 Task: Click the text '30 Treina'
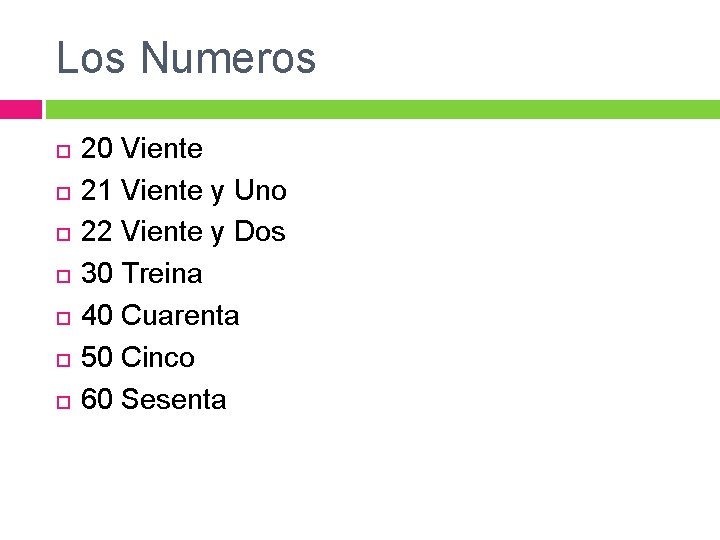click(x=141, y=273)
